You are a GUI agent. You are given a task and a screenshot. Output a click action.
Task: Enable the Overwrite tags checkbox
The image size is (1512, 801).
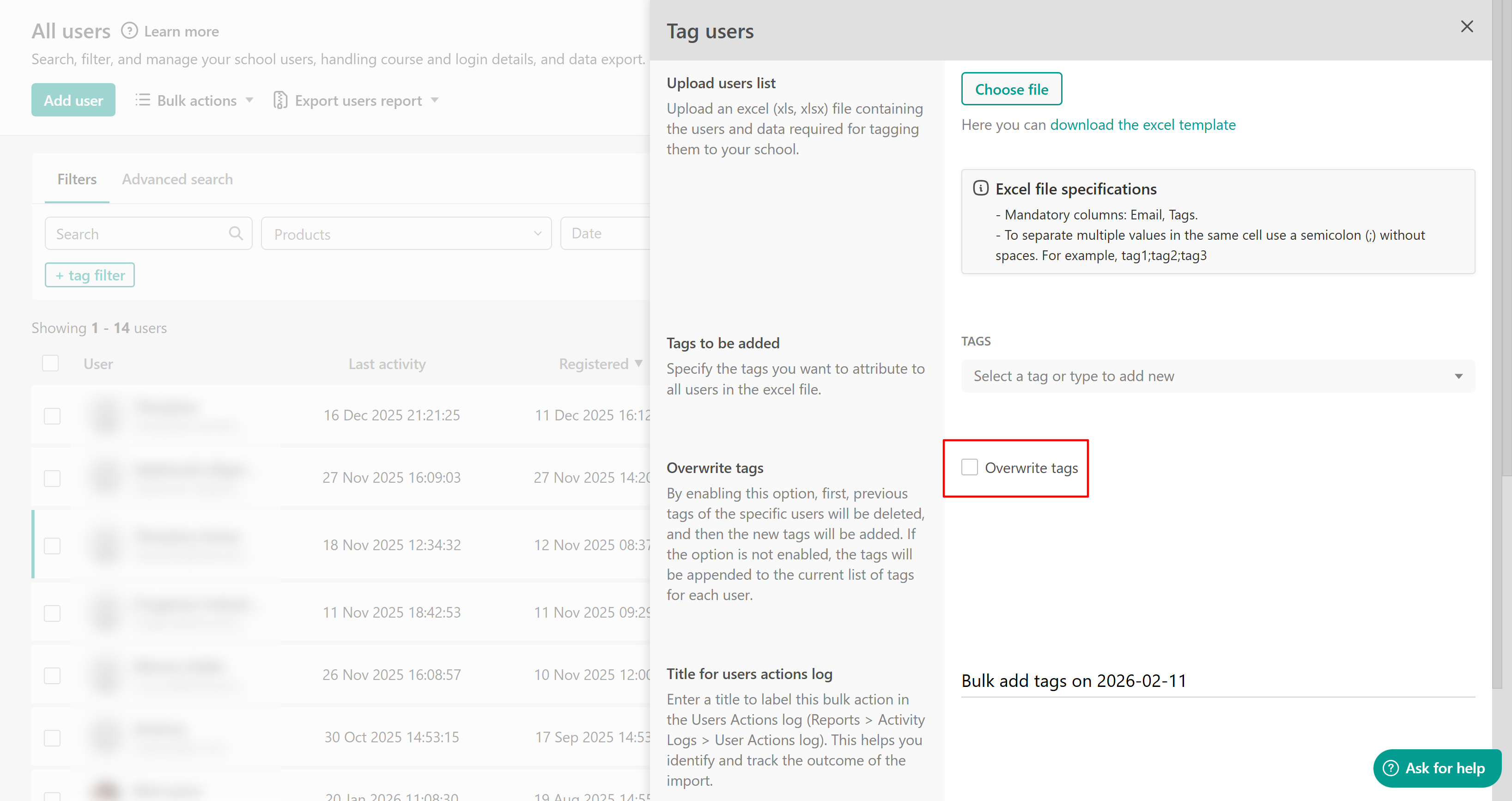click(970, 467)
